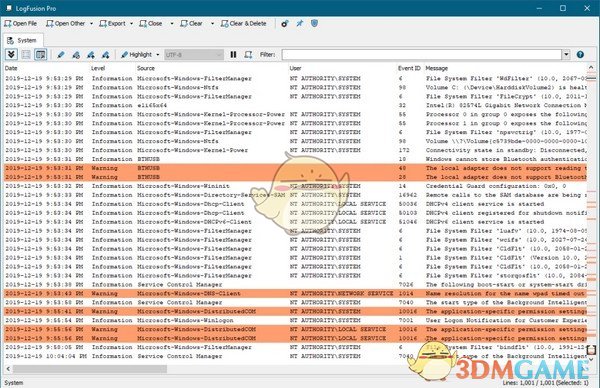The image size is (600, 388).
Task: Toggle the auto-scroll double-chevron icon
Action: [11, 55]
